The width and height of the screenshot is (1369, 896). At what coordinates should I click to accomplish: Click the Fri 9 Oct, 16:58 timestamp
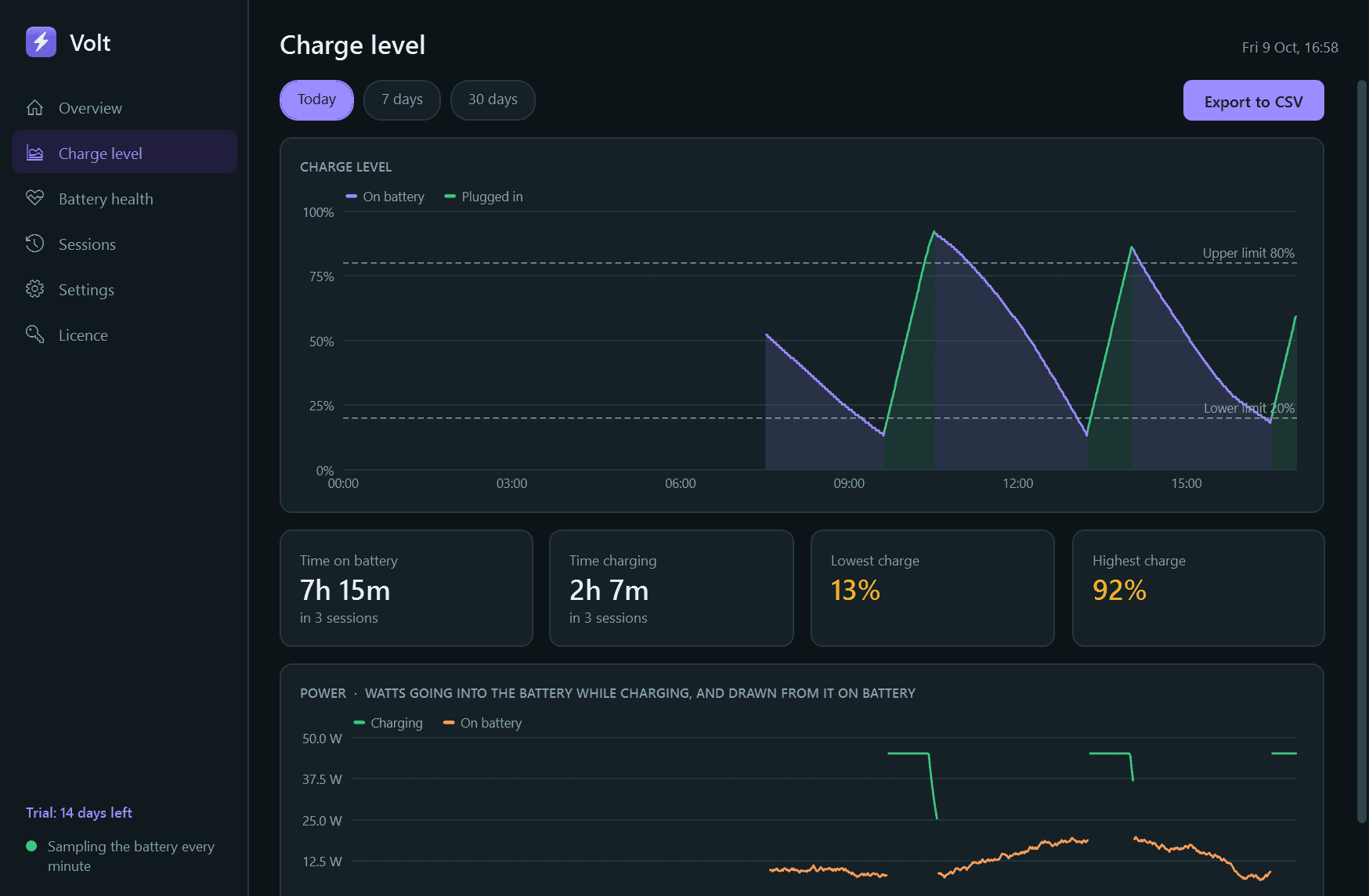coord(1290,48)
